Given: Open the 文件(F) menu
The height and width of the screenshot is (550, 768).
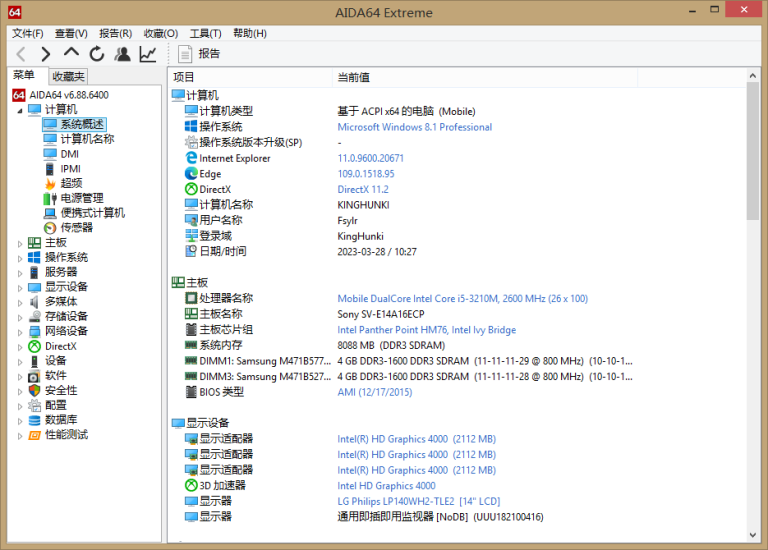Looking at the screenshot, I should click(x=27, y=33).
